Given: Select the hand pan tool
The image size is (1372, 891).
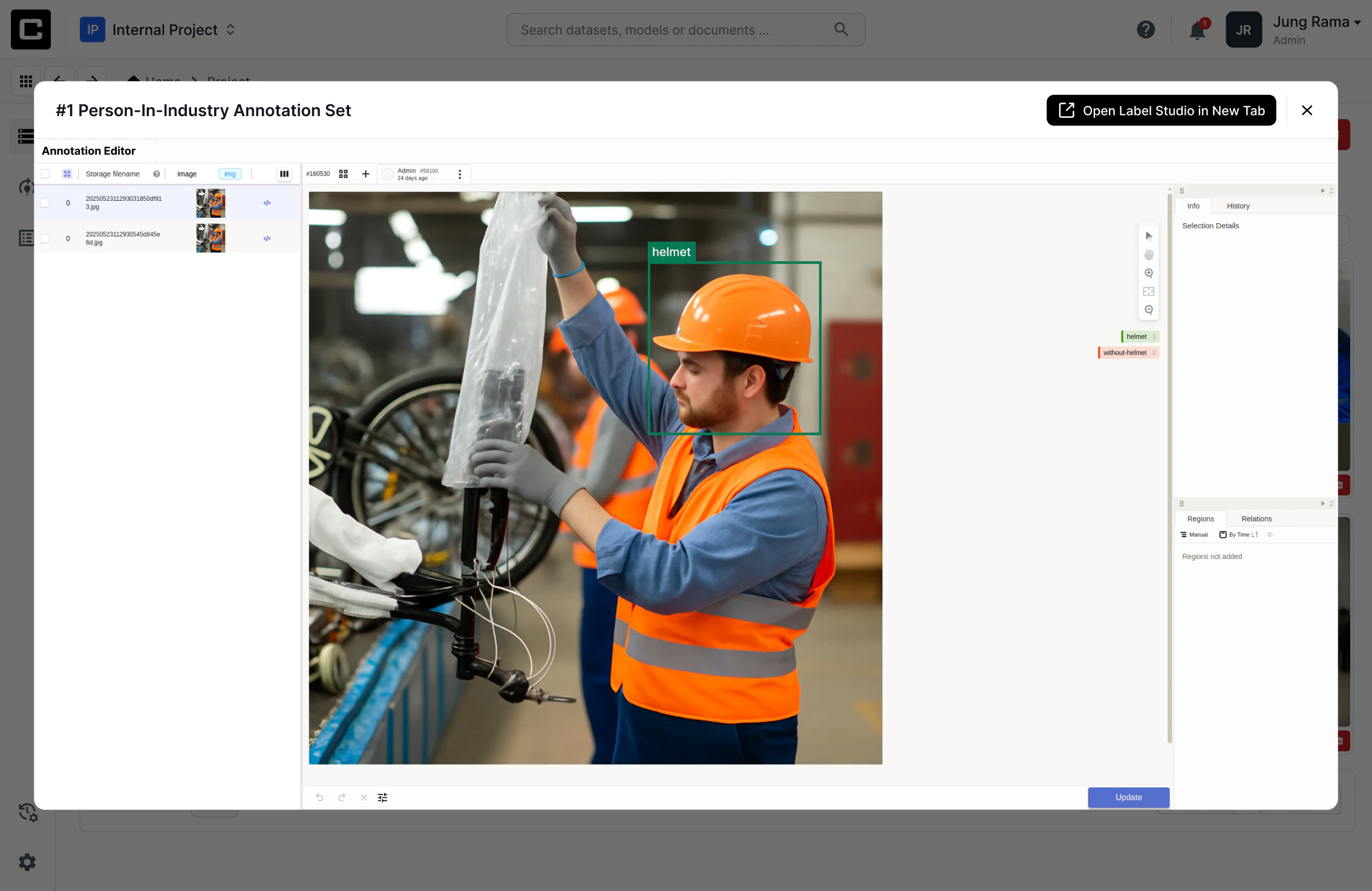Looking at the screenshot, I should coord(1148,255).
